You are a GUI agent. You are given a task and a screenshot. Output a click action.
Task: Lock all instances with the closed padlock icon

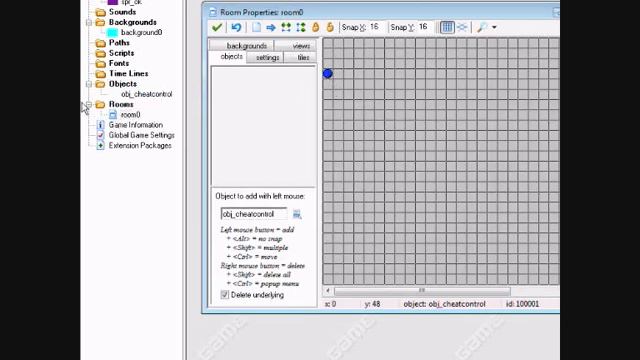(316, 27)
